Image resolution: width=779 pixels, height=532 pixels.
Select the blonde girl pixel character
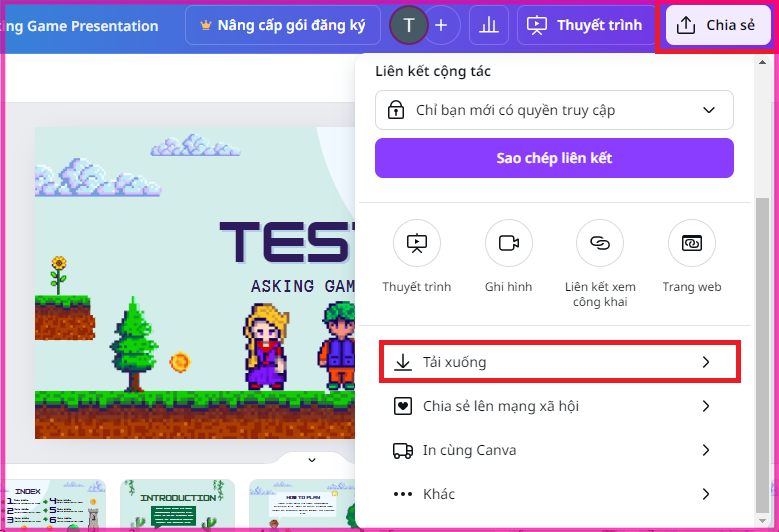pos(266,346)
